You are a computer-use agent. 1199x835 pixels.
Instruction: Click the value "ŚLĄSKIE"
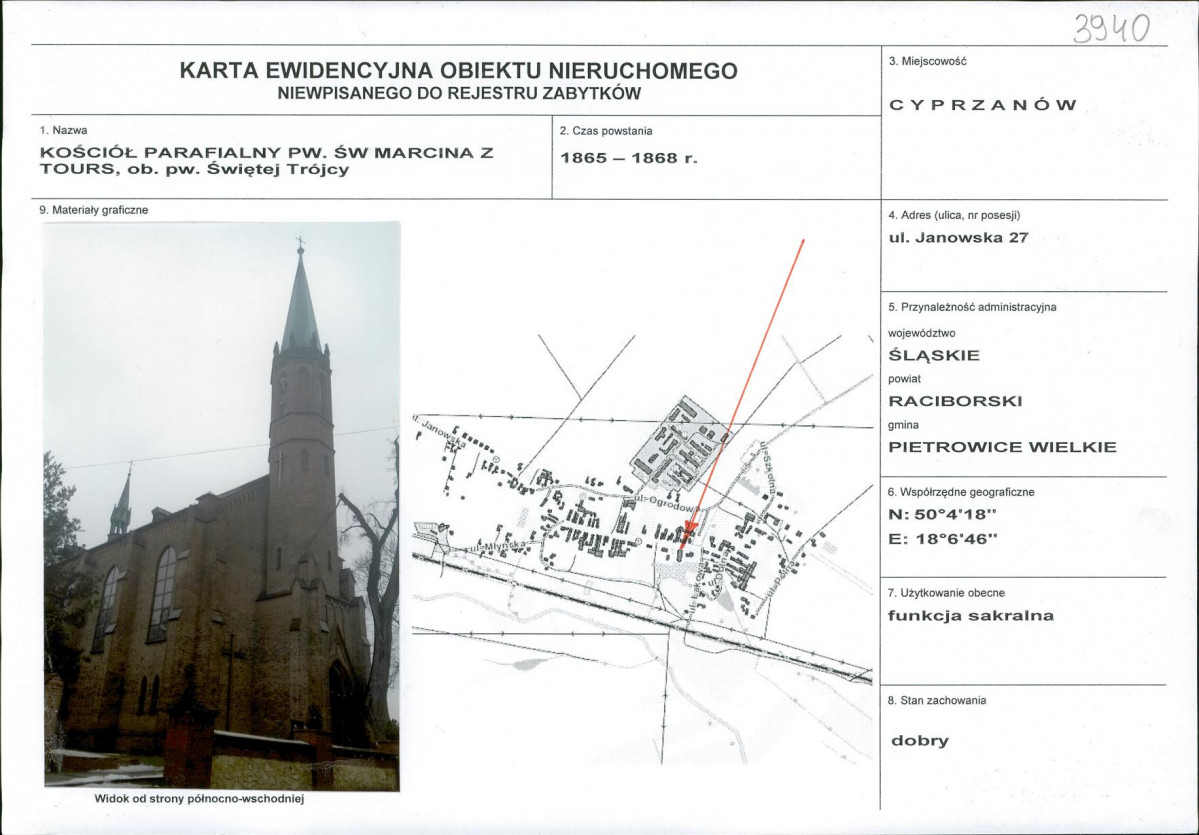pyautogui.click(x=934, y=355)
